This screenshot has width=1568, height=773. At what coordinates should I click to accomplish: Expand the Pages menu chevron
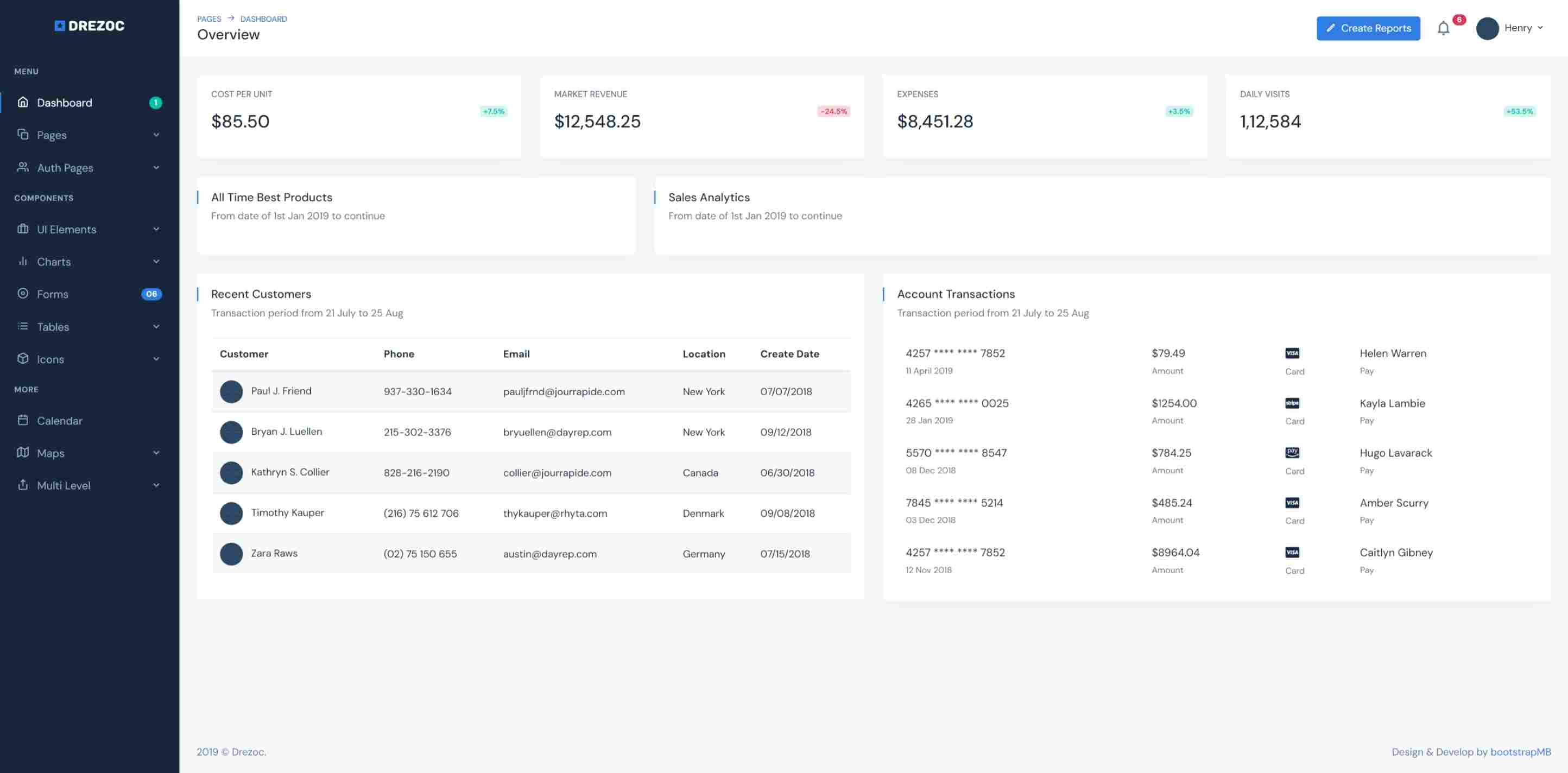pyautogui.click(x=156, y=135)
